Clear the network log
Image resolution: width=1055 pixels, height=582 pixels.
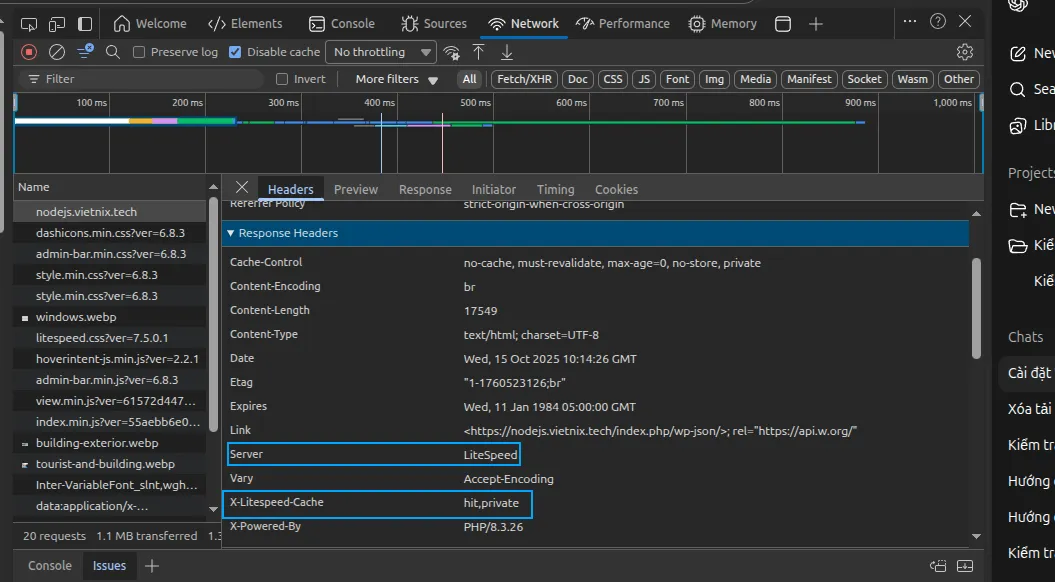(x=57, y=52)
